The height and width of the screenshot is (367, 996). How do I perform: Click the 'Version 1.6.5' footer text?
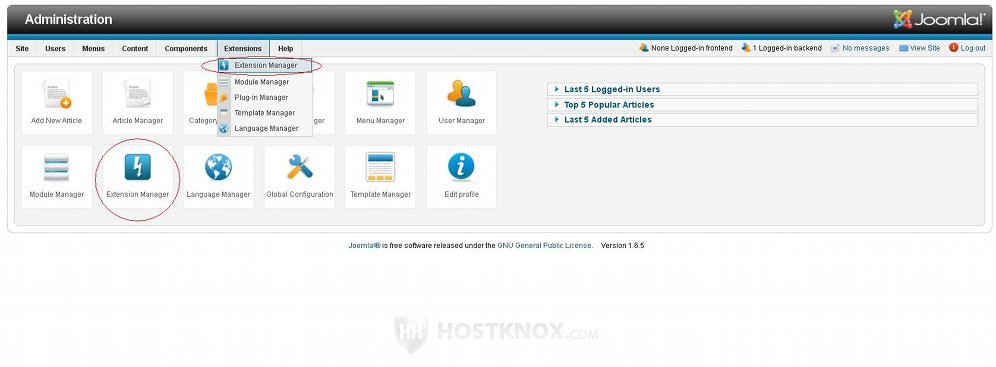click(622, 245)
